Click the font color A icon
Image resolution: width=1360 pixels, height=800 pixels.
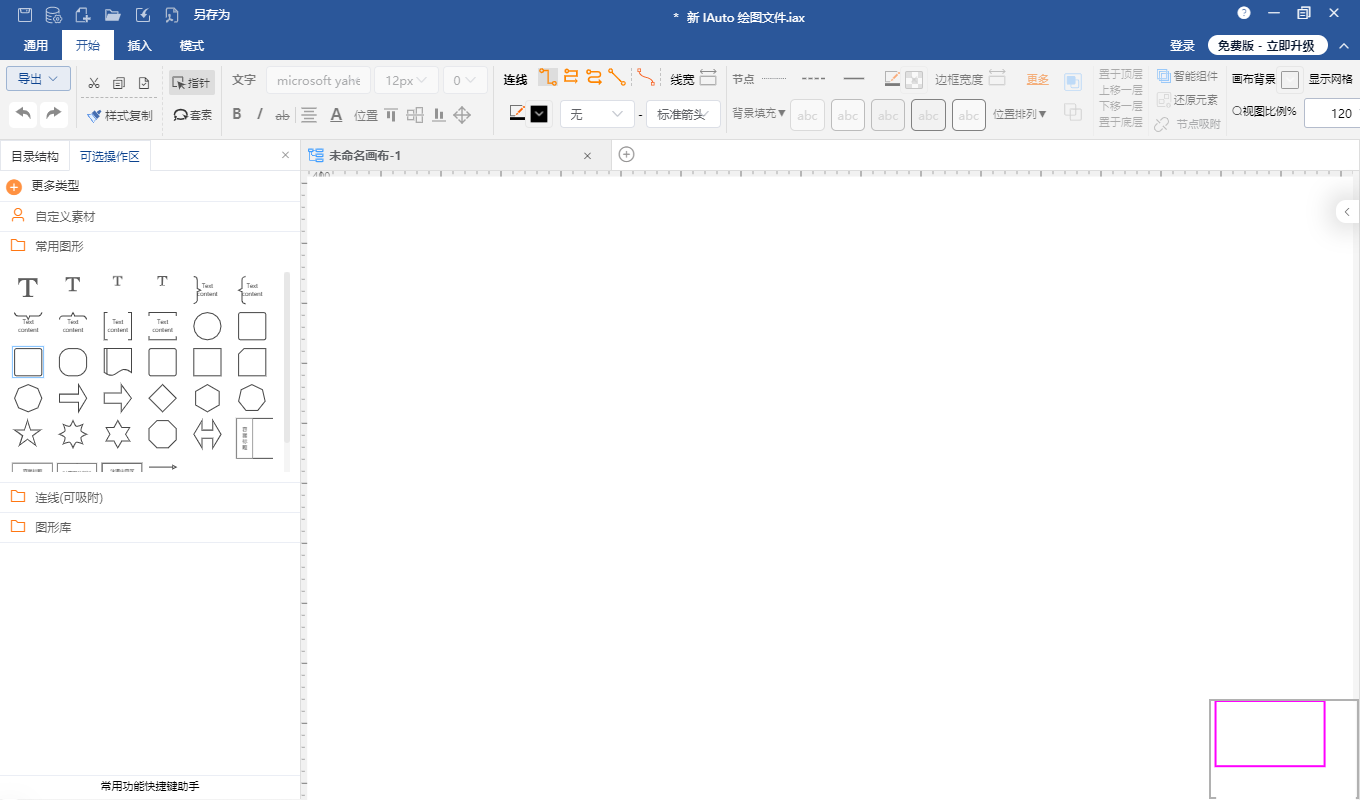[337, 115]
